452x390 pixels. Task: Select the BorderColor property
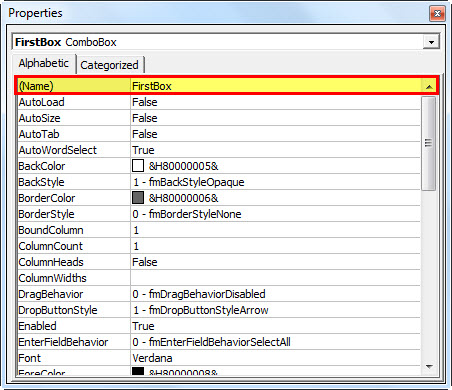(x=47, y=198)
